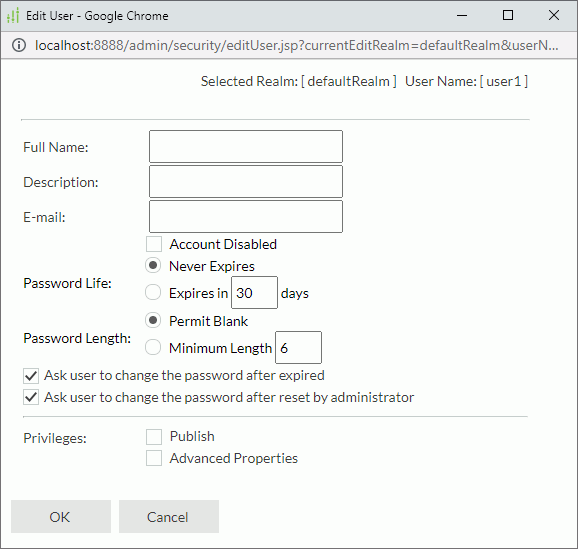The width and height of the screenshot is (578, 549).
Task: Enable the Account Disabled checkbox
Action: point(154,244)
